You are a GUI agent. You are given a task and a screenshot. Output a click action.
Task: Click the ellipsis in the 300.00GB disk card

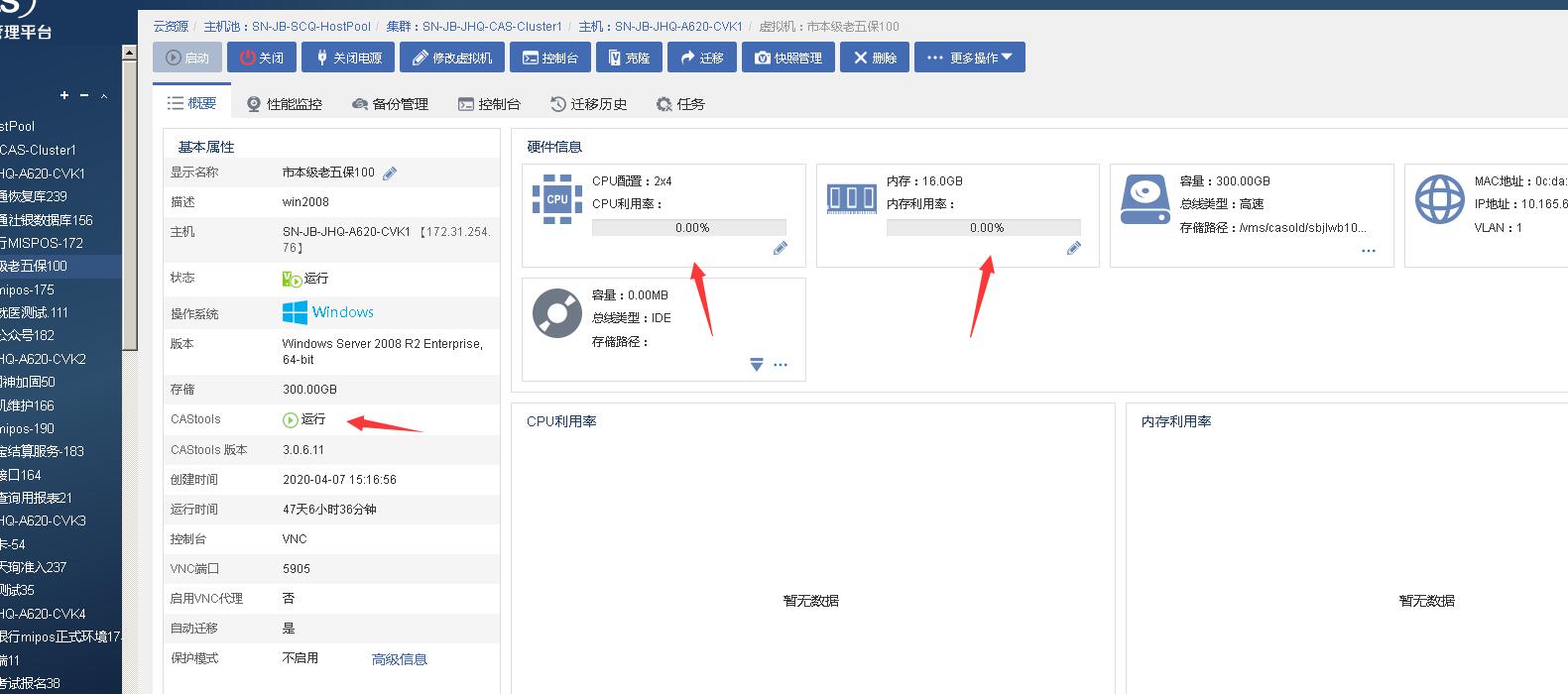pos(1369,251)
